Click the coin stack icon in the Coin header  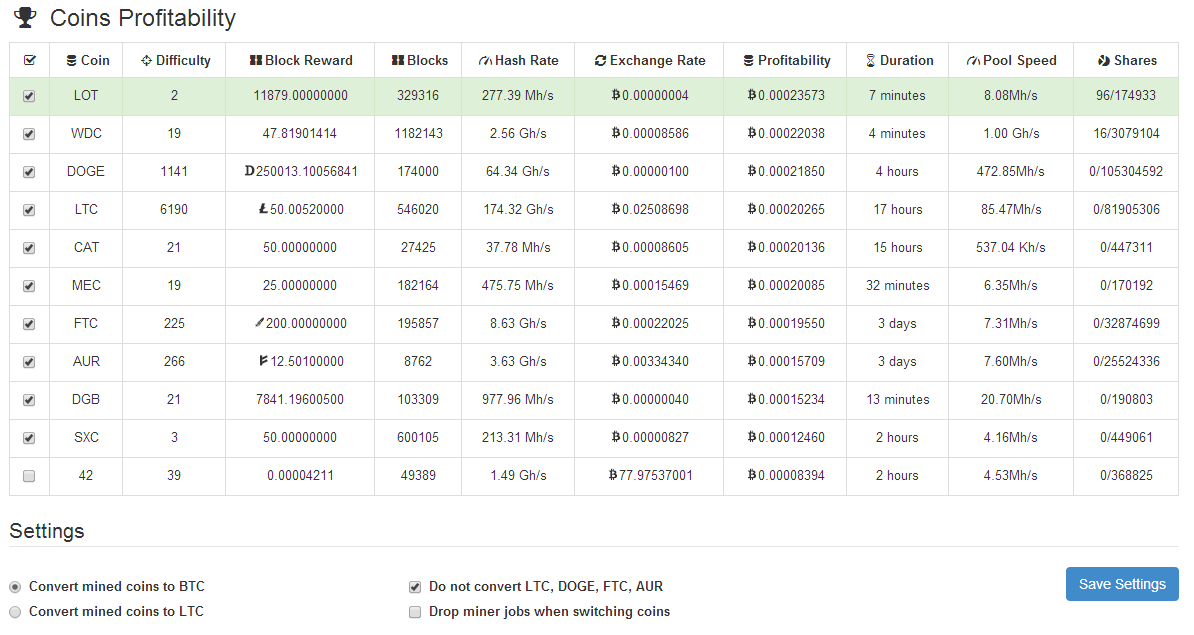[x=72, y=61]
